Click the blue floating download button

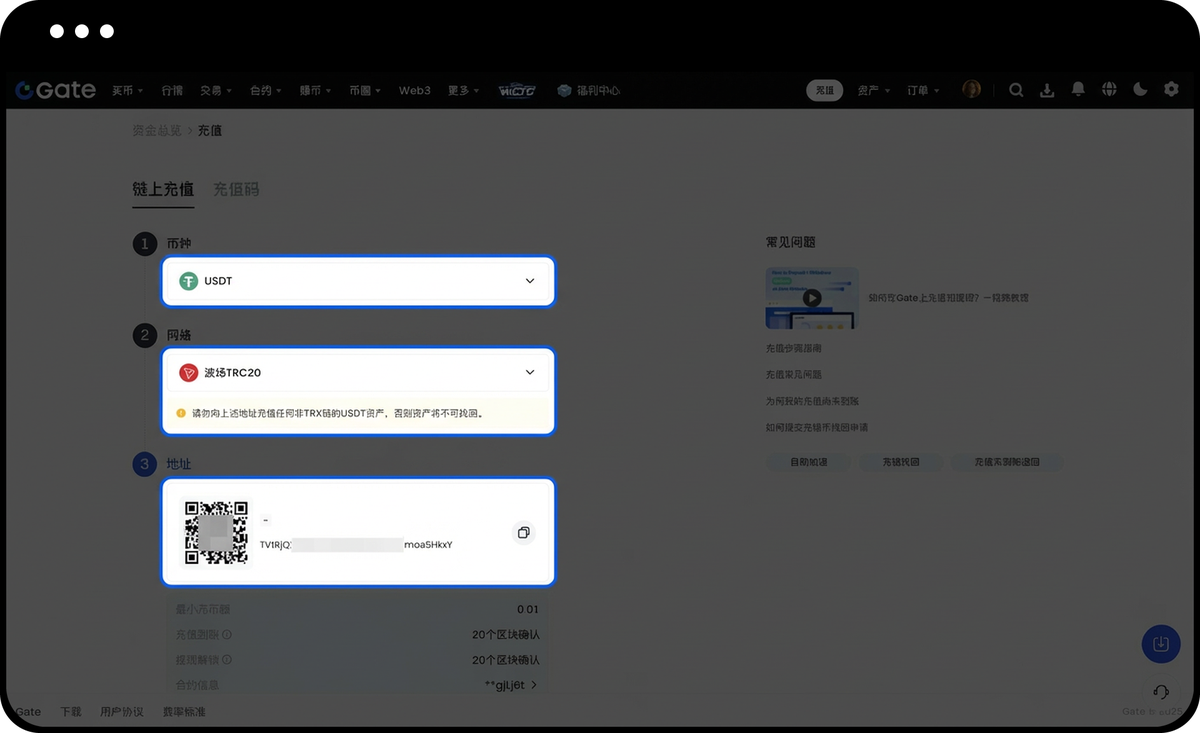[x=1161, y=644]
